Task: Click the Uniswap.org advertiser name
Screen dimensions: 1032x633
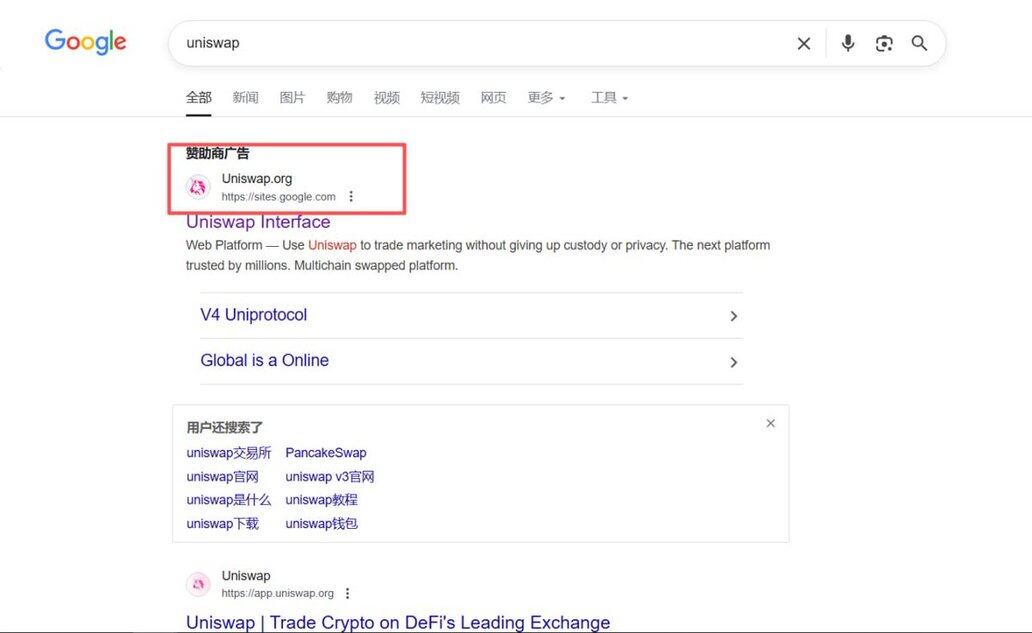Action: click(x=257, y=178)
